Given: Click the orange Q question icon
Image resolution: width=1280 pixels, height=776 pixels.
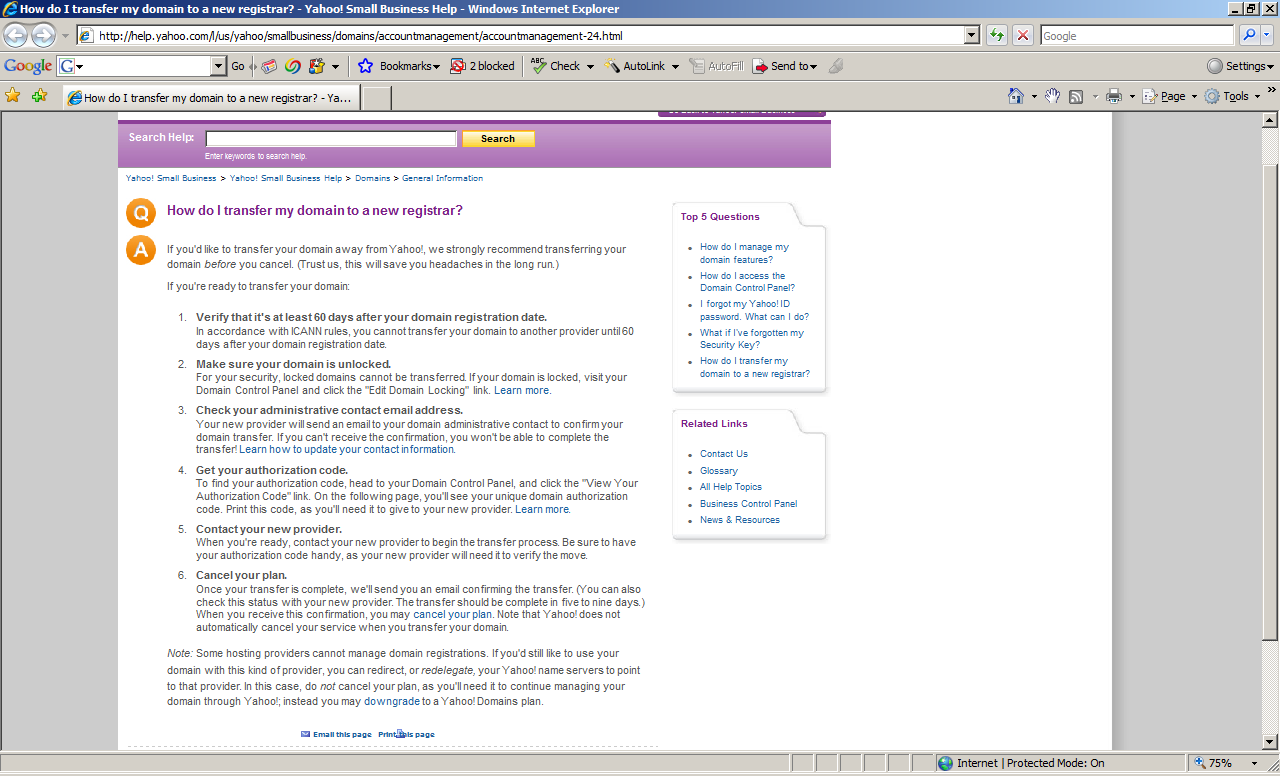Looking at the screenshot, I should (x=141, y=214).
